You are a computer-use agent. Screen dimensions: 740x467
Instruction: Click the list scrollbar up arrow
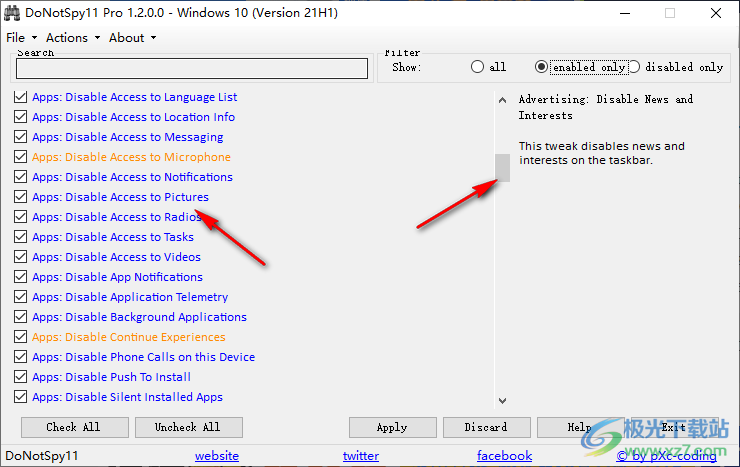(503, 100)
